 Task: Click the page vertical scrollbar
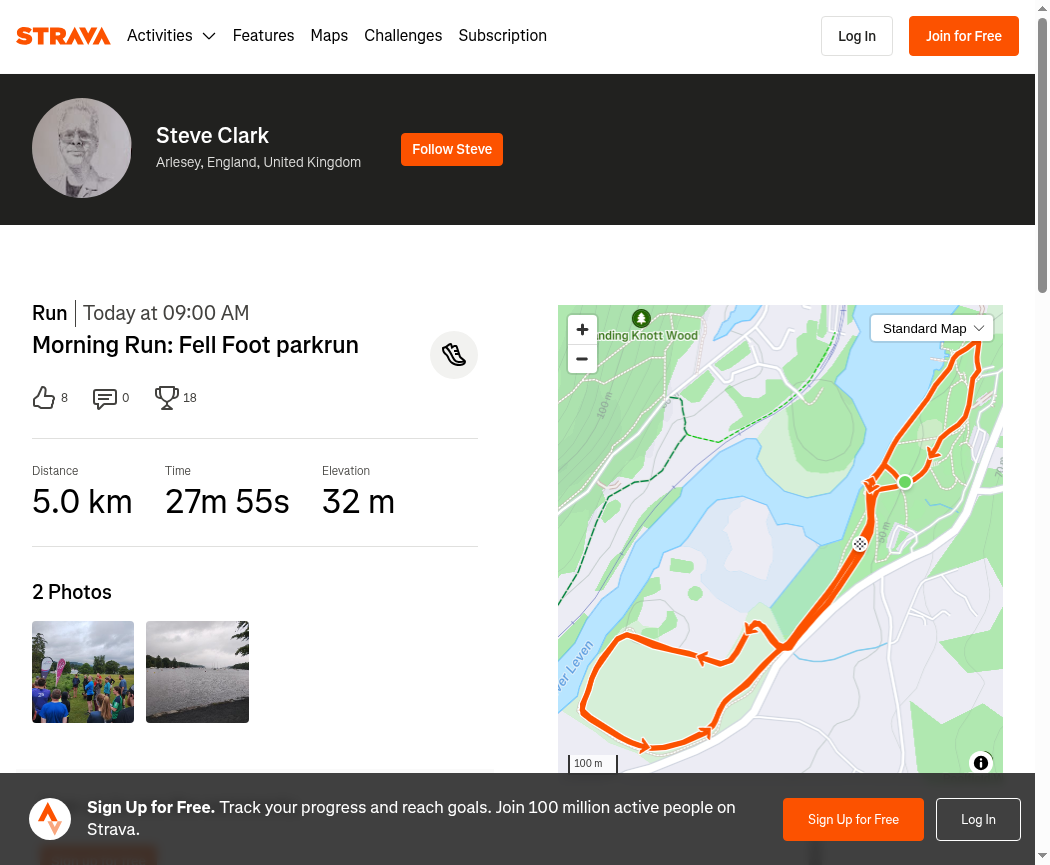click(1043, 155)
